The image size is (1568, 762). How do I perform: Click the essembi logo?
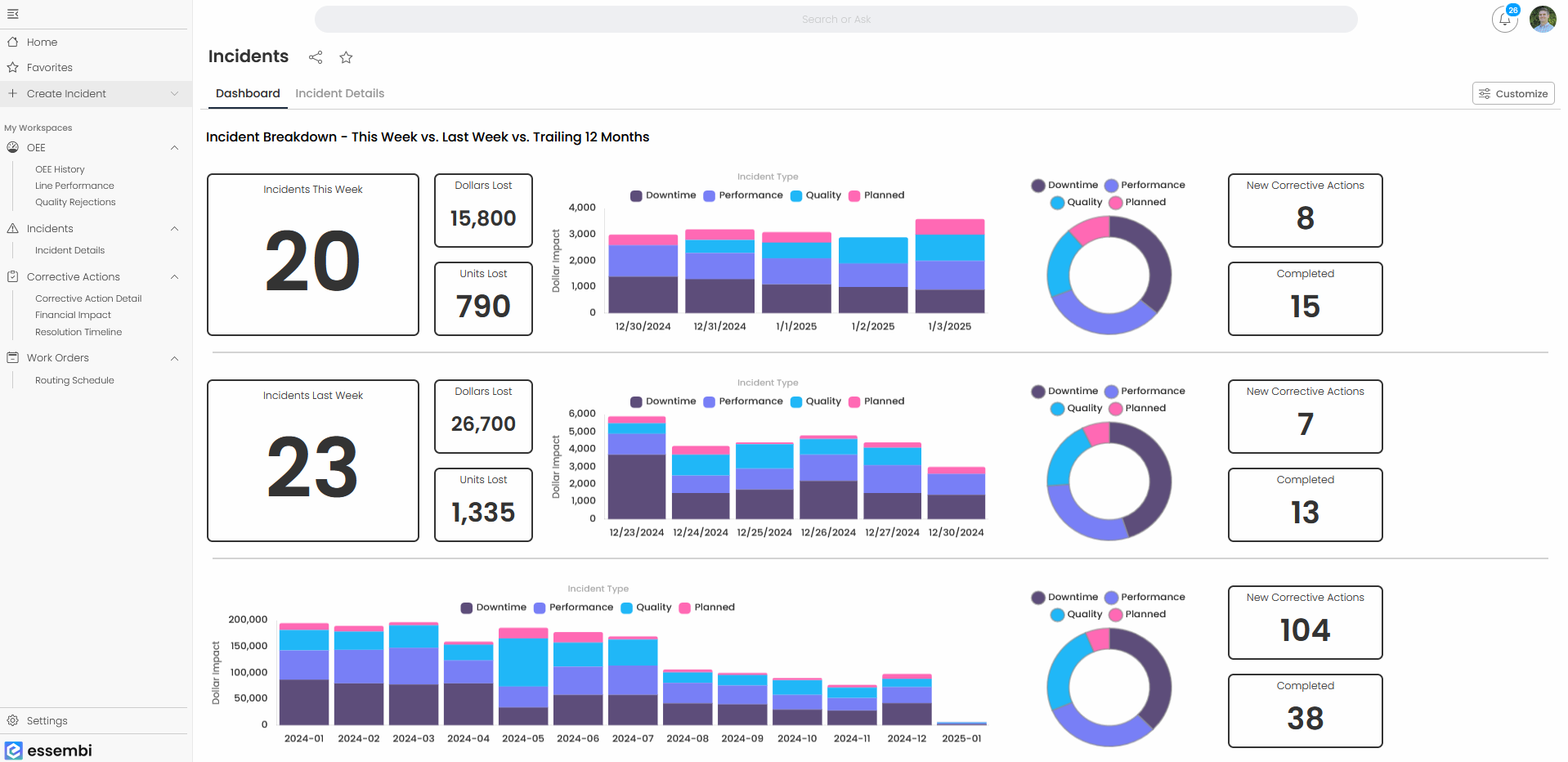click(49, 751)
